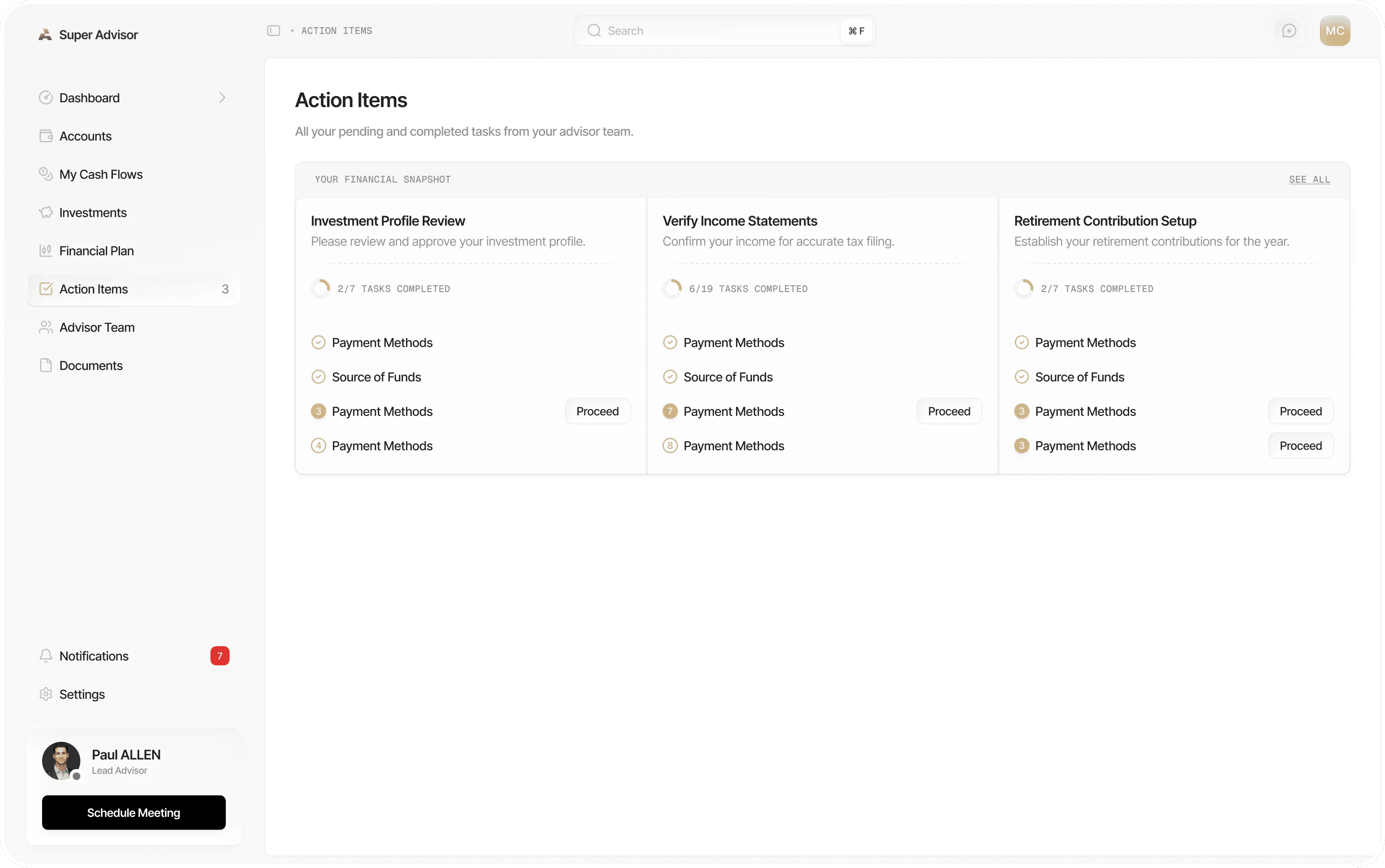Toggle the sidebar panel icon in header
The image size is (1385, 868).
274,31
